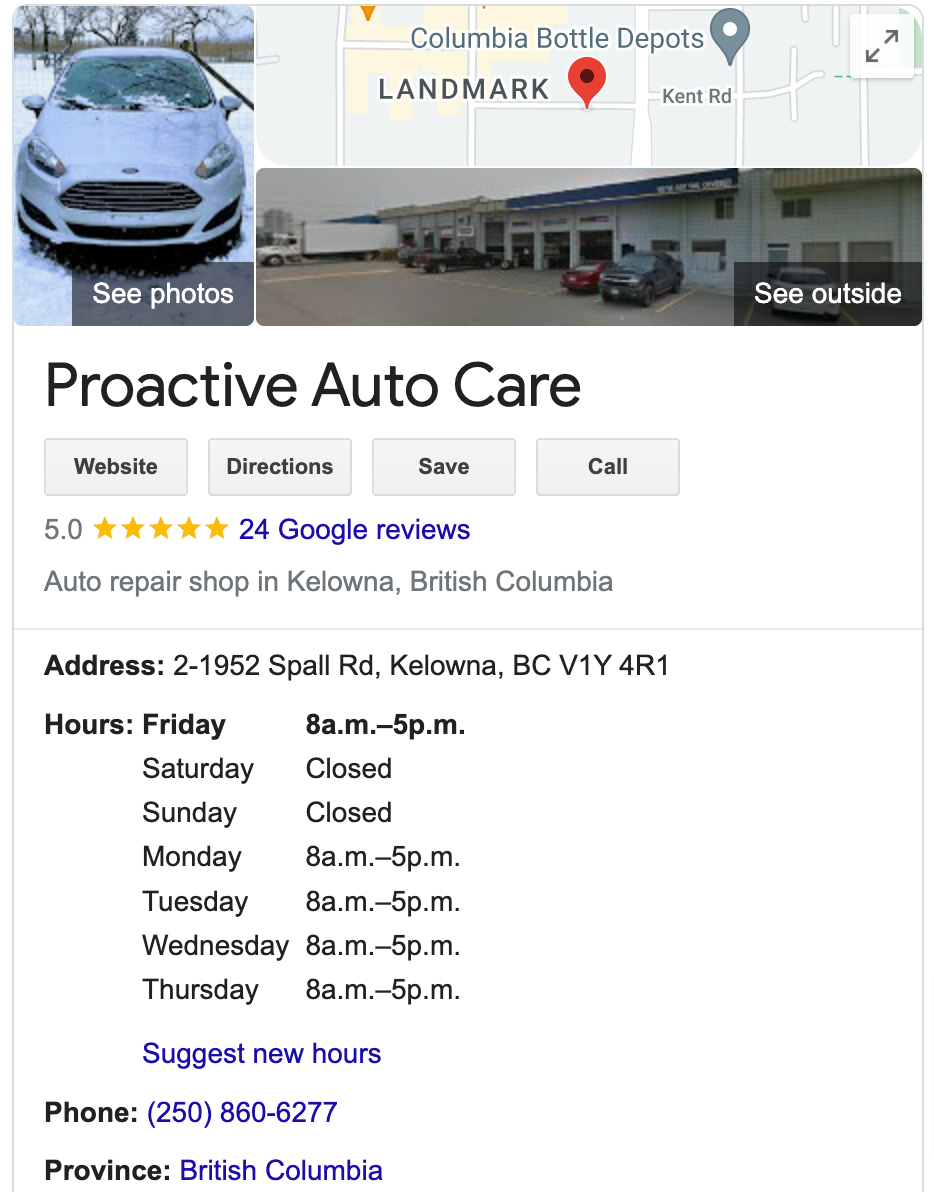Get Directions to Proactive Auto Care
934x1192 pixels.
click(x=280, y=467)
